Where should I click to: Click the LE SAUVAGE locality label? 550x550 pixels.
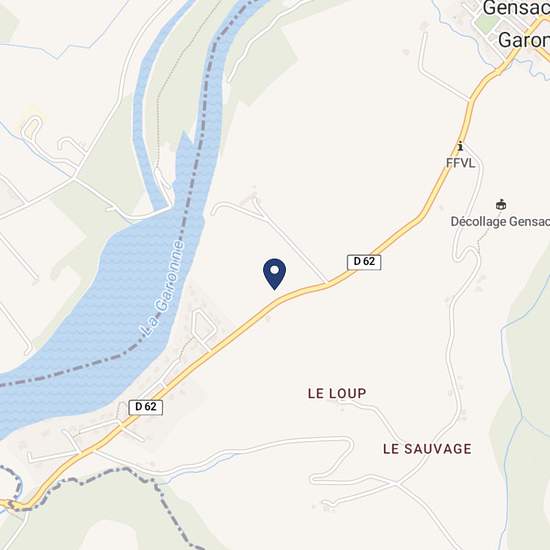[427, 449]
